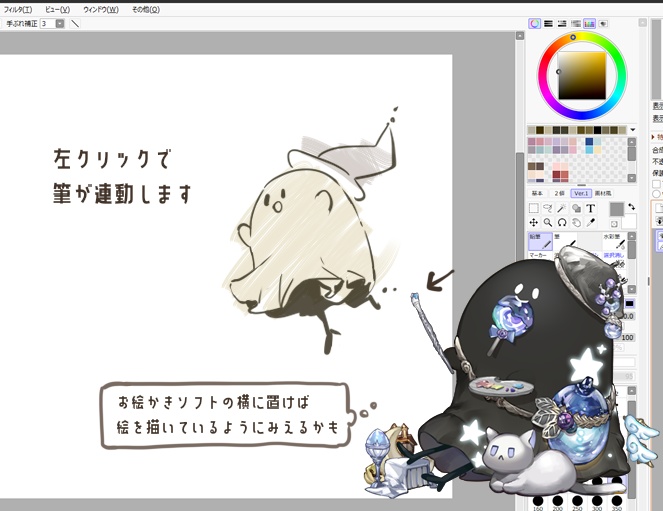Select the 160 brush size dot
Viewport: 663px width, 511px height.
(x=538, y=503)
